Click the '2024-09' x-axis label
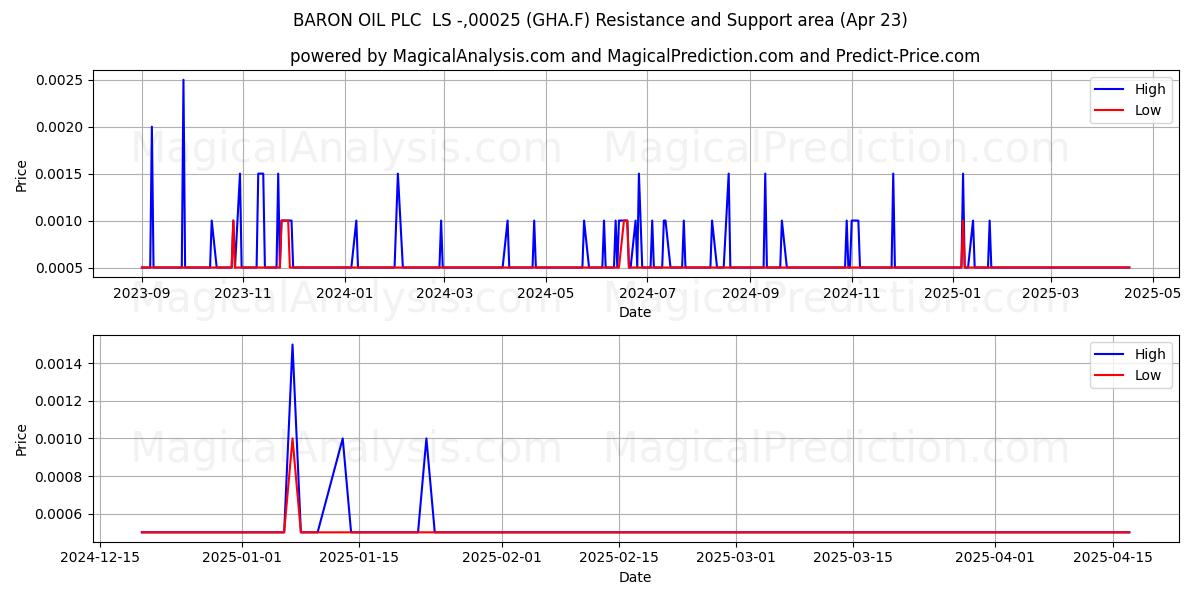The height and width of the screenshot is (600, 1200). (750, 293)
